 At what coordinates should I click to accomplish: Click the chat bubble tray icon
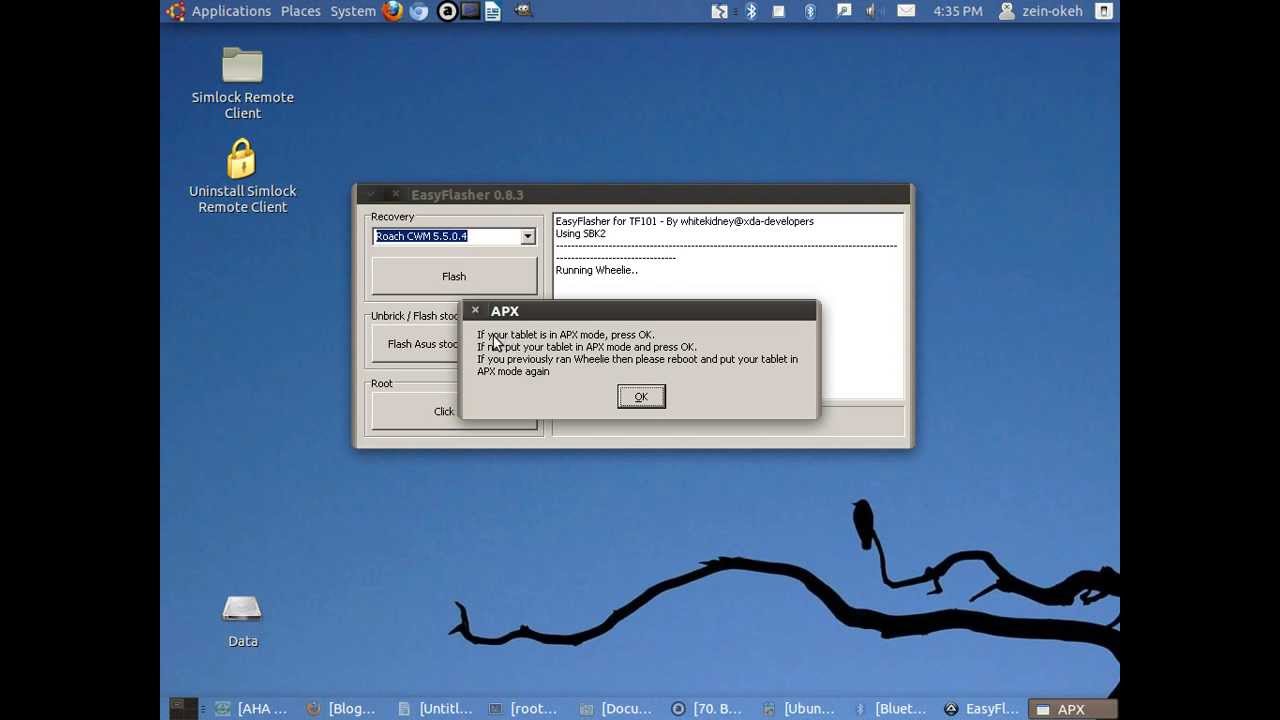click(844, 11)
